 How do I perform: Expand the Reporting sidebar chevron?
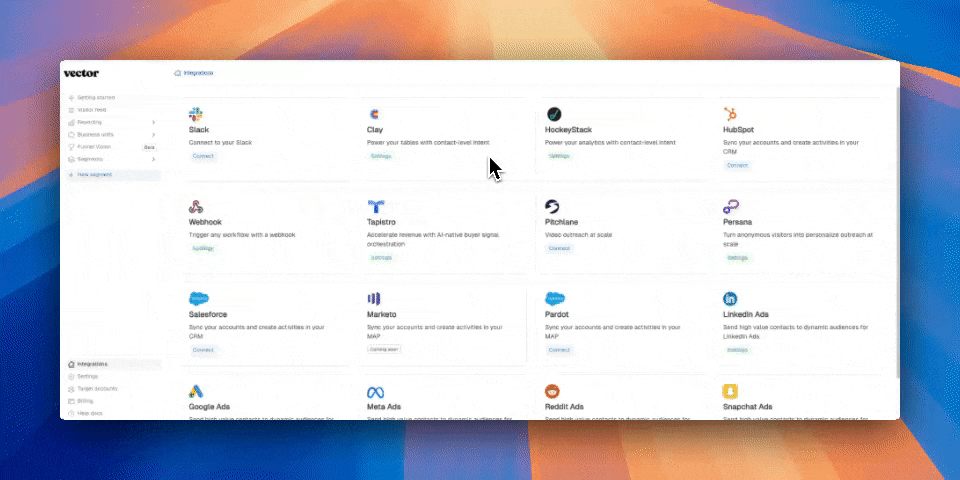[153, 122]
